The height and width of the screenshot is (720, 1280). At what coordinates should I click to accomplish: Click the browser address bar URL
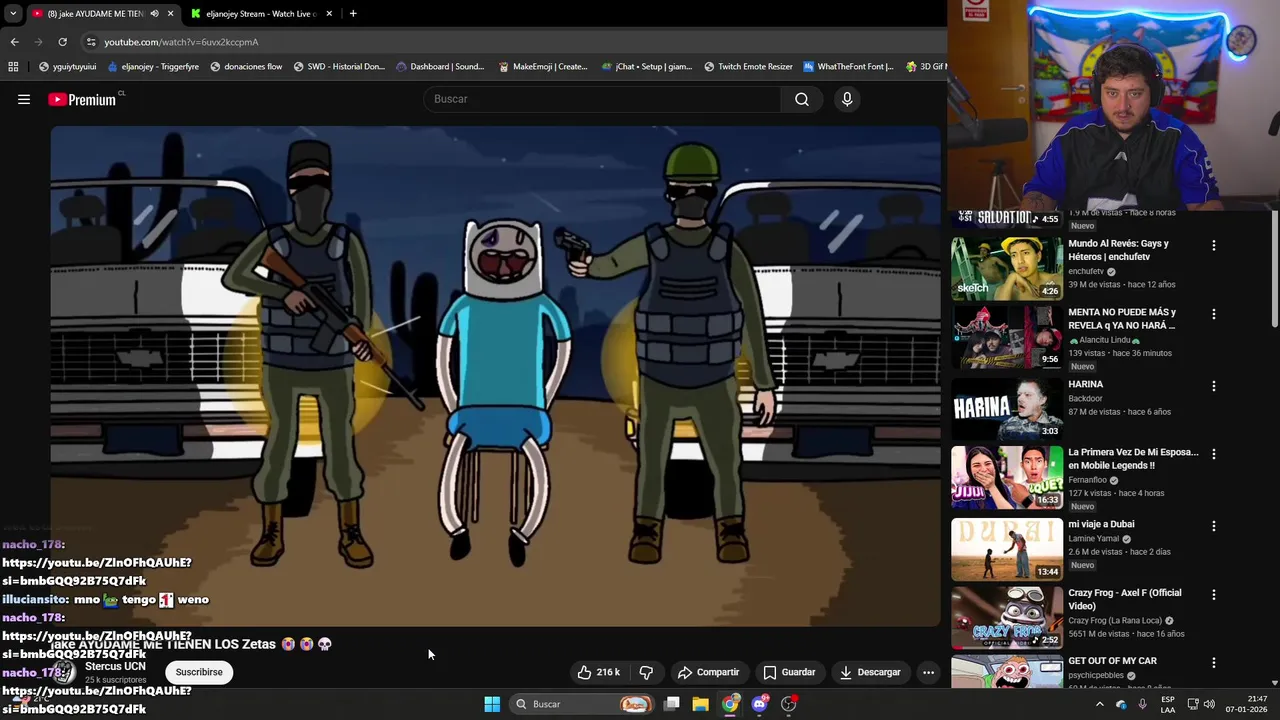181,42
